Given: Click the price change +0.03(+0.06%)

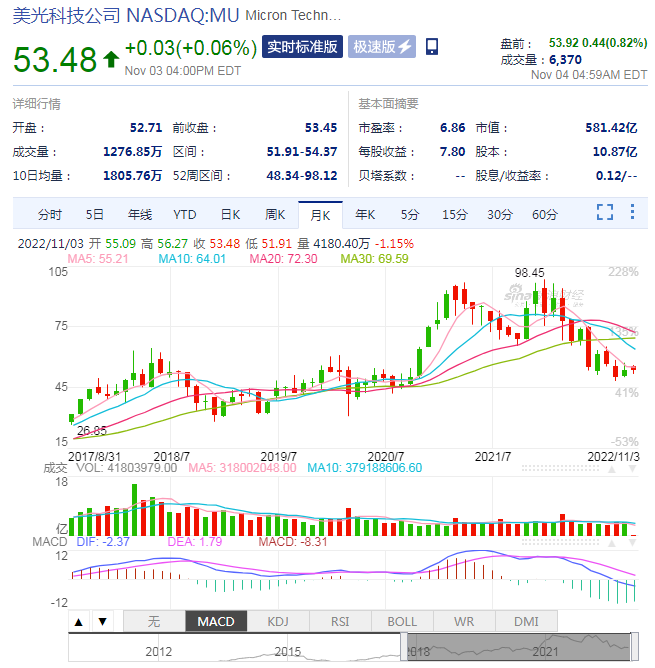Looking at the screenshot, I should coord(191,48).
